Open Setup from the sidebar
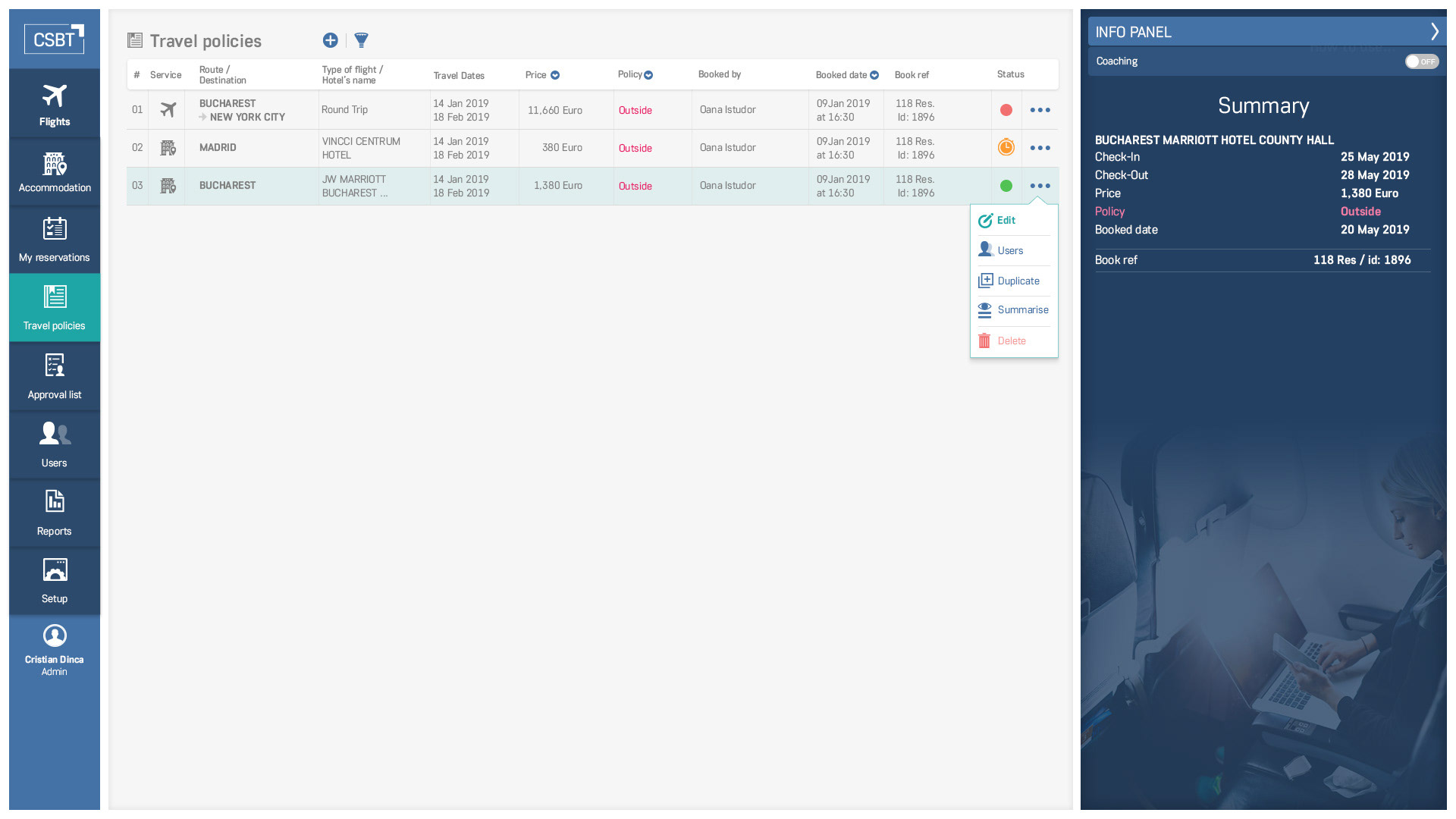The height and width of the screenshot is (819, 1456). pos(55,581)
